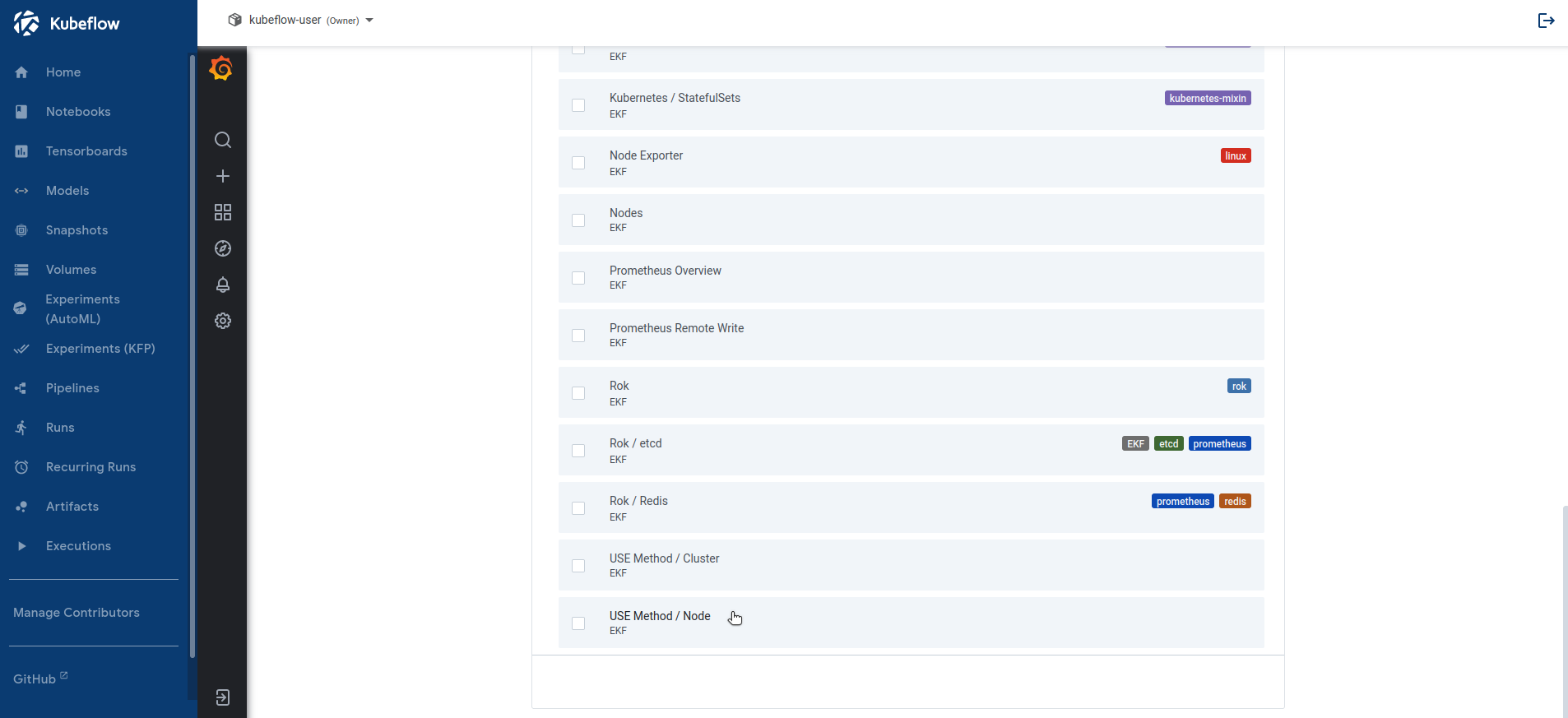Open the Grafana home logo
The width and height of the screenshot is (1568, 718).
click(x=221, y=68)
